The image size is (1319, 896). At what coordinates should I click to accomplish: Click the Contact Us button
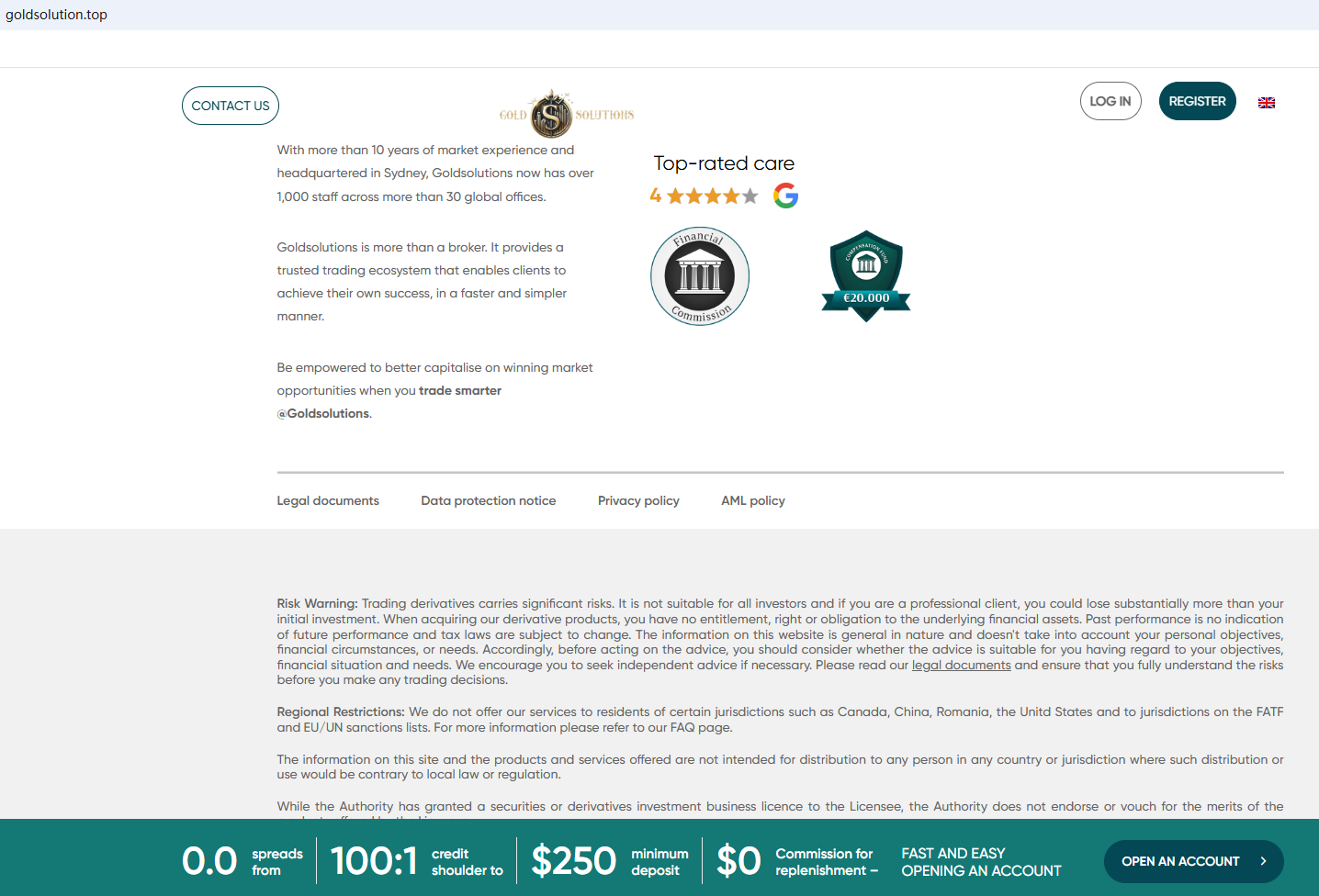[x=231, y=106]
